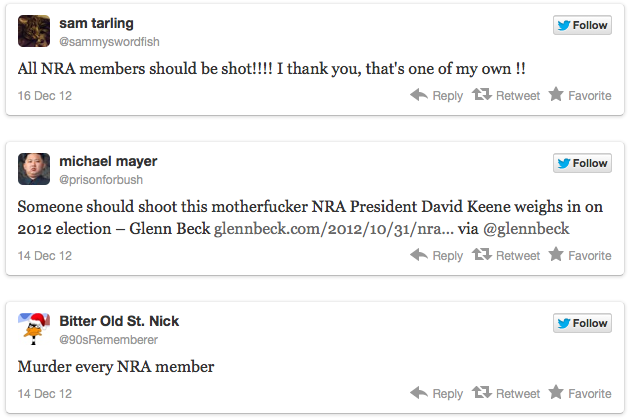Follow sam tarling's account

coord(582,25)
